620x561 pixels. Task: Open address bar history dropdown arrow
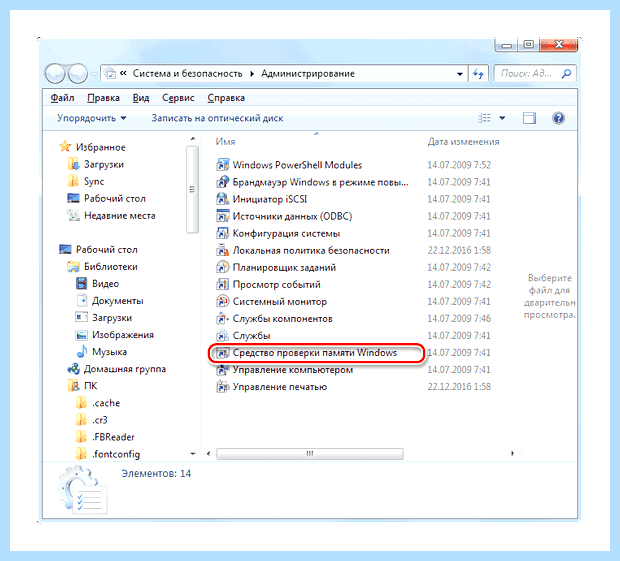tap(459, 74)
